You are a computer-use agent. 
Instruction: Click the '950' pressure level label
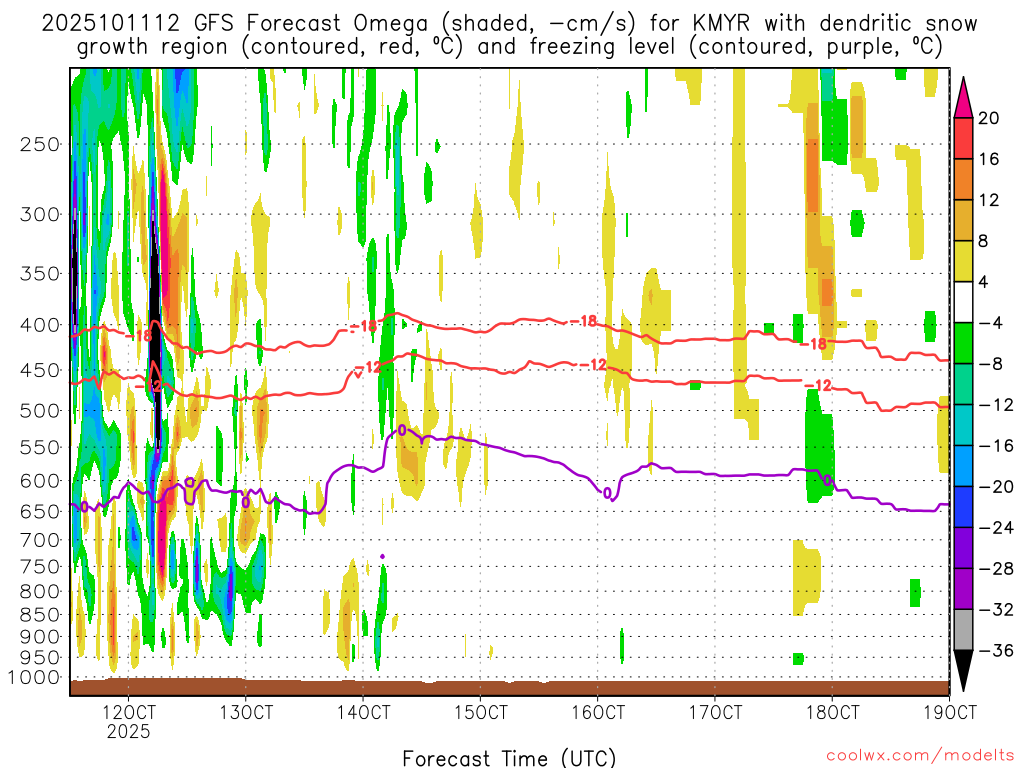click(40, 658)
